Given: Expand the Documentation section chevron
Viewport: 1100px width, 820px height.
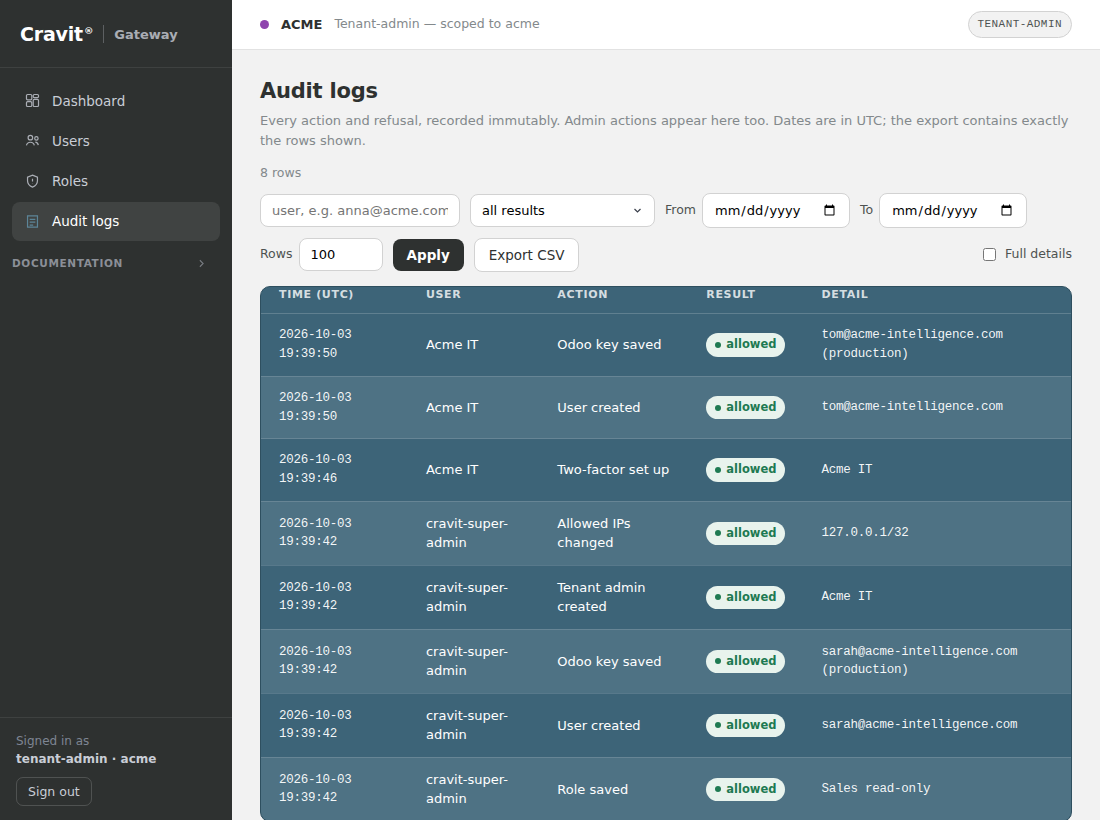Looking at the screenshot, I should coord(201,264).
